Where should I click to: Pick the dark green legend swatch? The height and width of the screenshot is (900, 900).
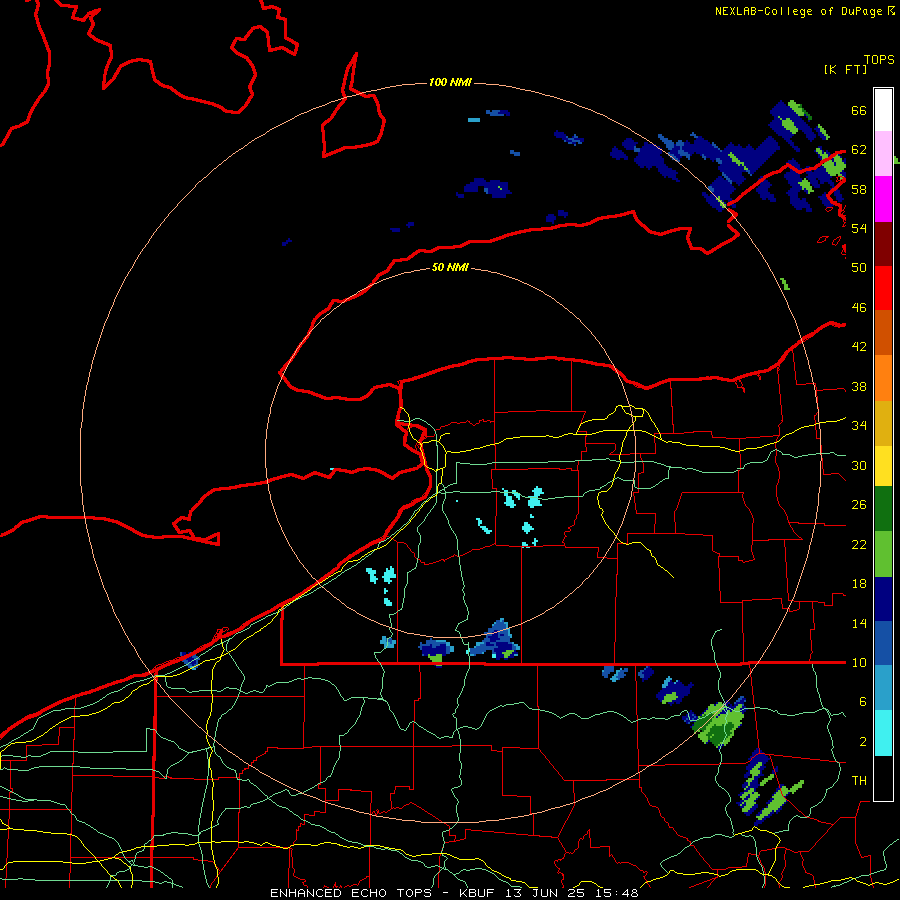click(x=883, y=509)
